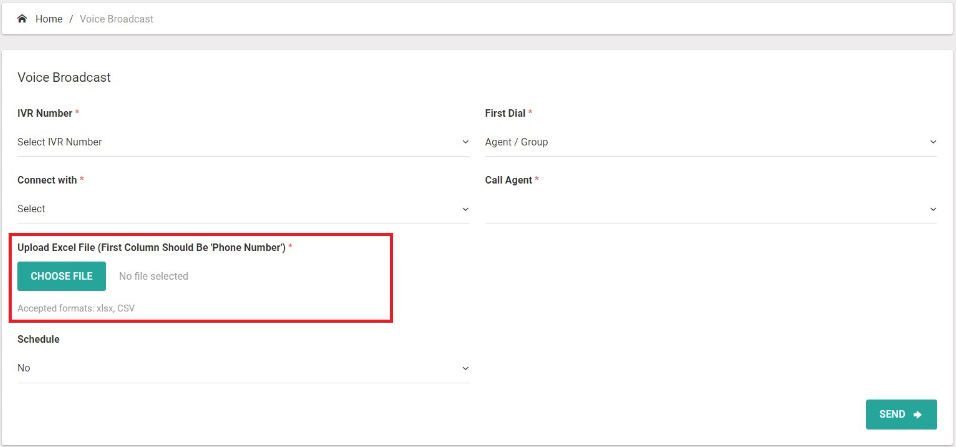
Task: Click the 'No file selected' text
Action: coord(153,276)
